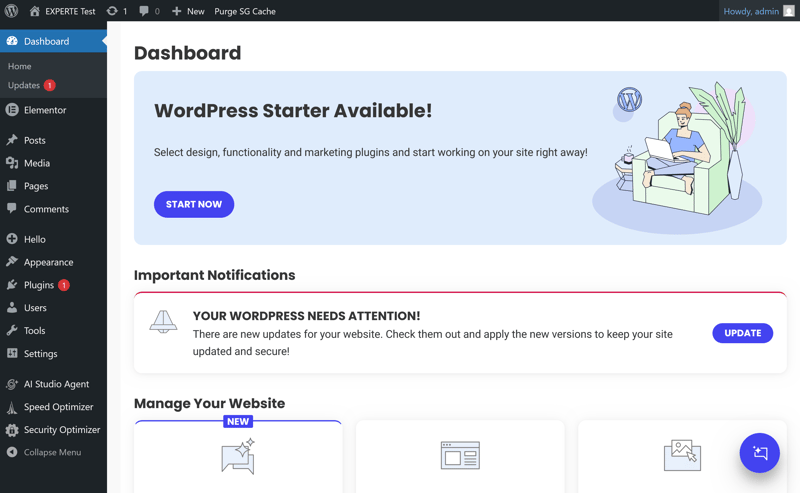
Task: Open the Comments menu
Action: coord(54,208)
